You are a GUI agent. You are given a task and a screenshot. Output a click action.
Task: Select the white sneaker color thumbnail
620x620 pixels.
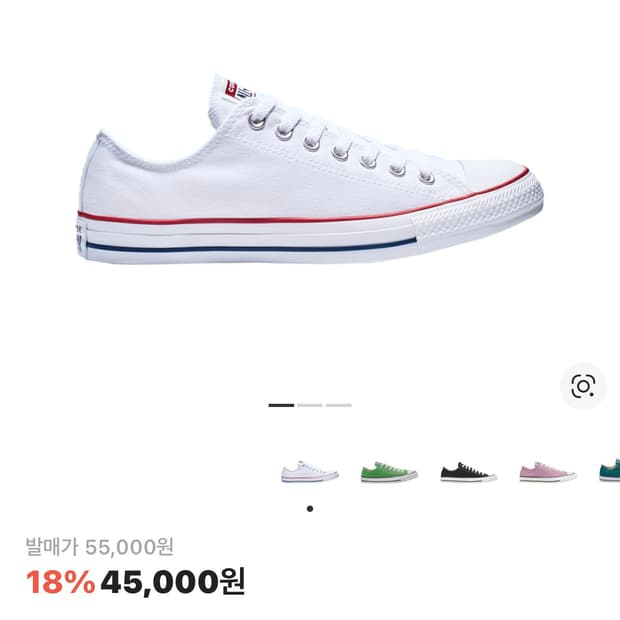click(310, 472)
